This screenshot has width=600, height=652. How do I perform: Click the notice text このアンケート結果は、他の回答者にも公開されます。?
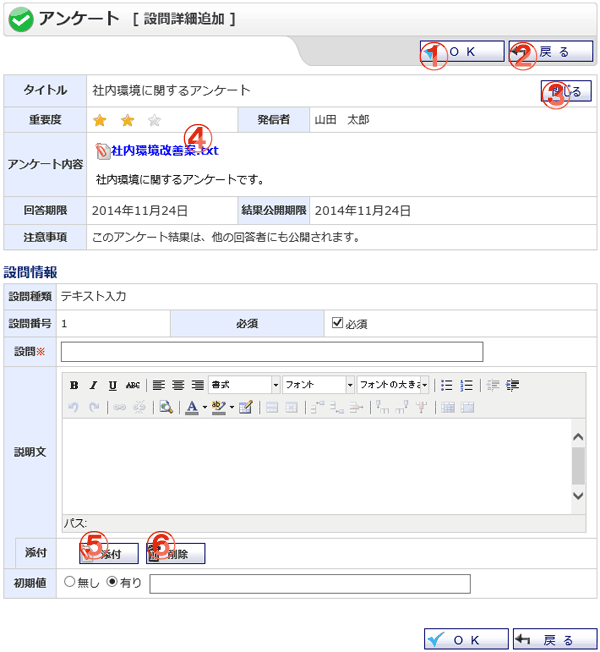pyautogui.click(x=226, y=237)
